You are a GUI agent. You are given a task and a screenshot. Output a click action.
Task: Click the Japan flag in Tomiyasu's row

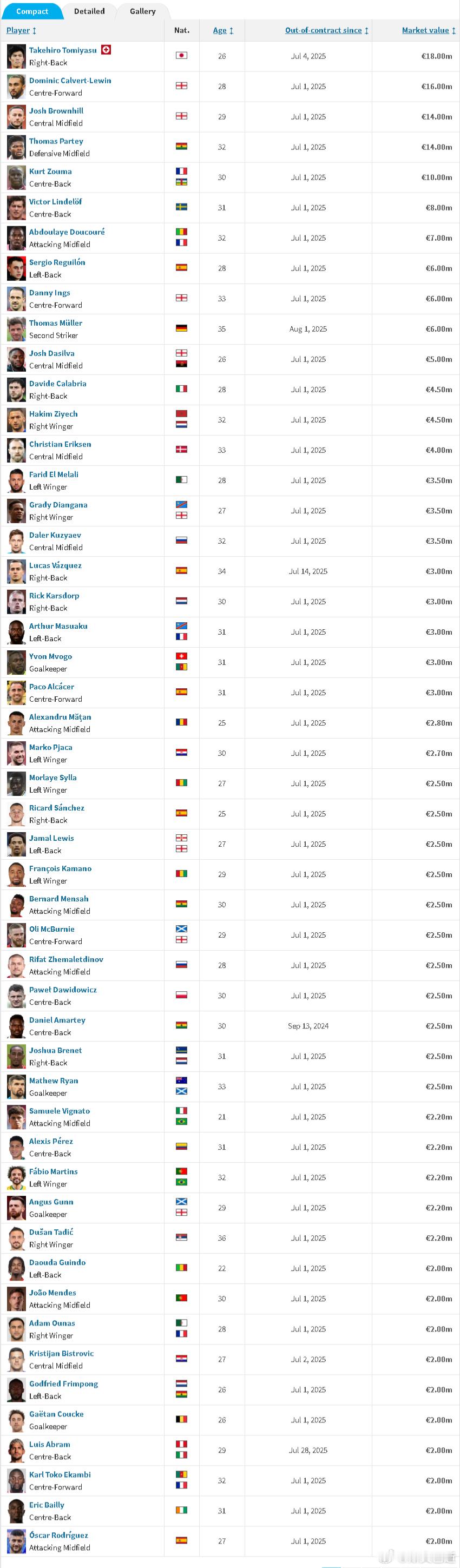point(181,55)
